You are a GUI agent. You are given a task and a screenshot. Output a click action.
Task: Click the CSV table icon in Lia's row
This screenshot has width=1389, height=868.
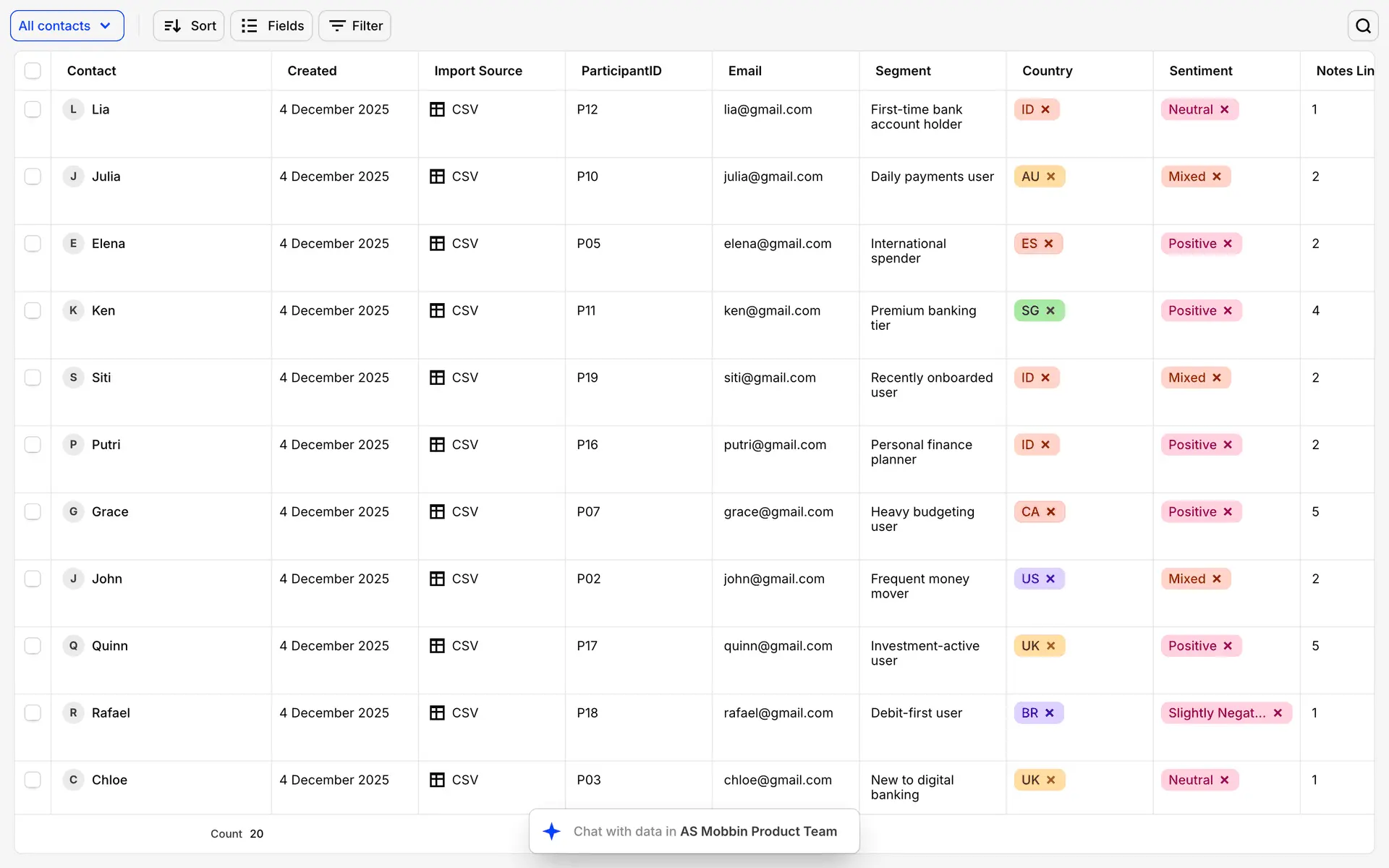(x=437, y=109)
